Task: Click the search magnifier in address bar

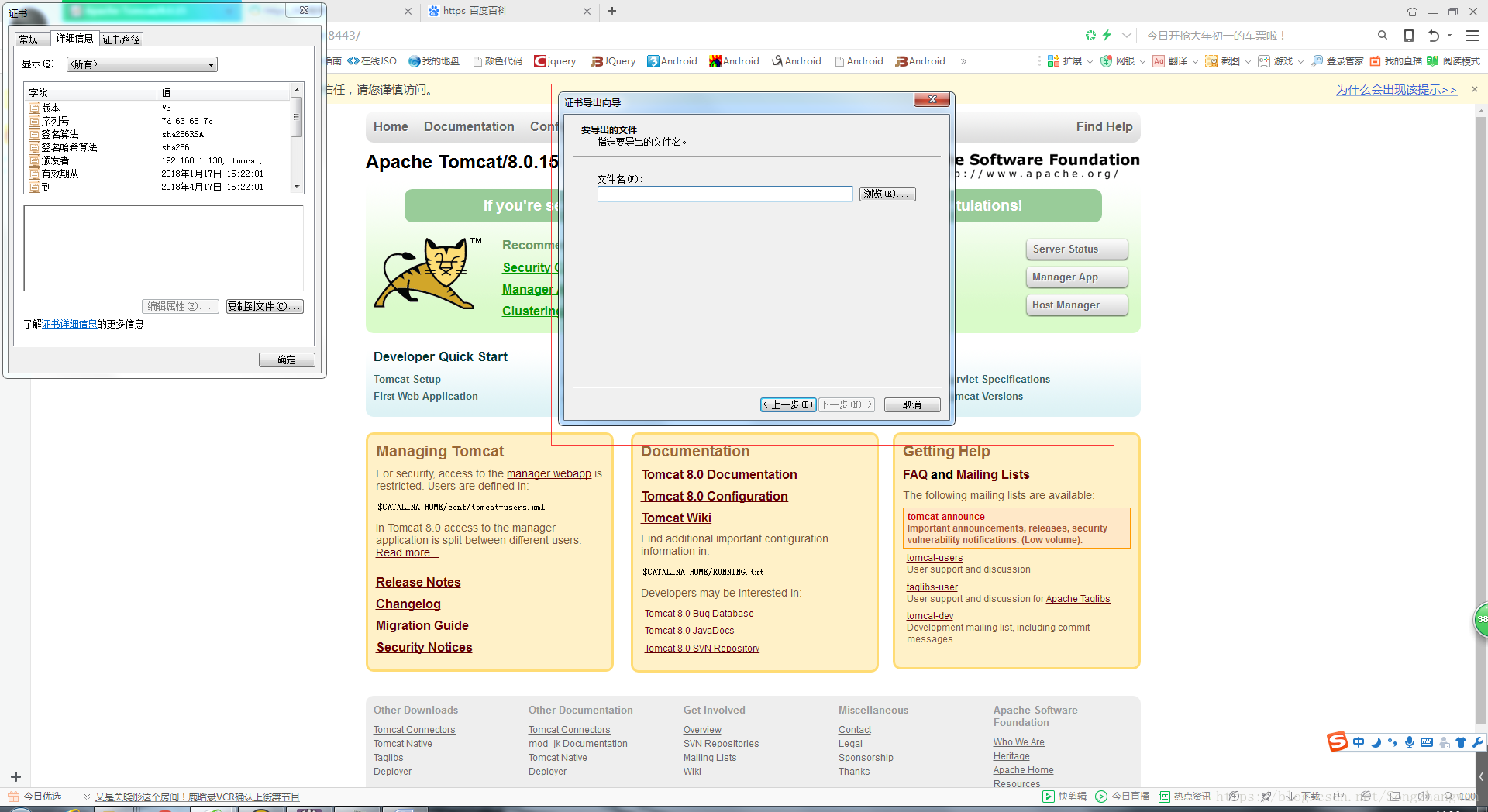Action: tap(1383, 36)
